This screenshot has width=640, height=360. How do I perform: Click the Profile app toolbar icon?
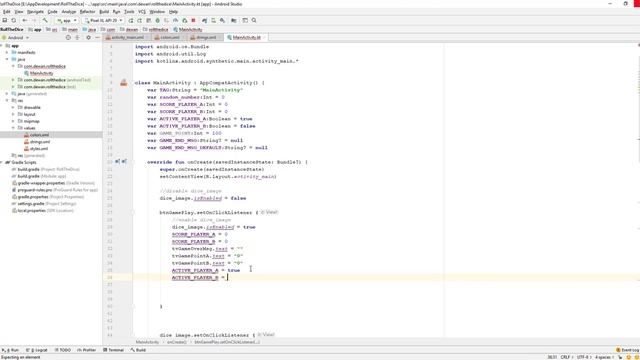click(x=176, y=20)
